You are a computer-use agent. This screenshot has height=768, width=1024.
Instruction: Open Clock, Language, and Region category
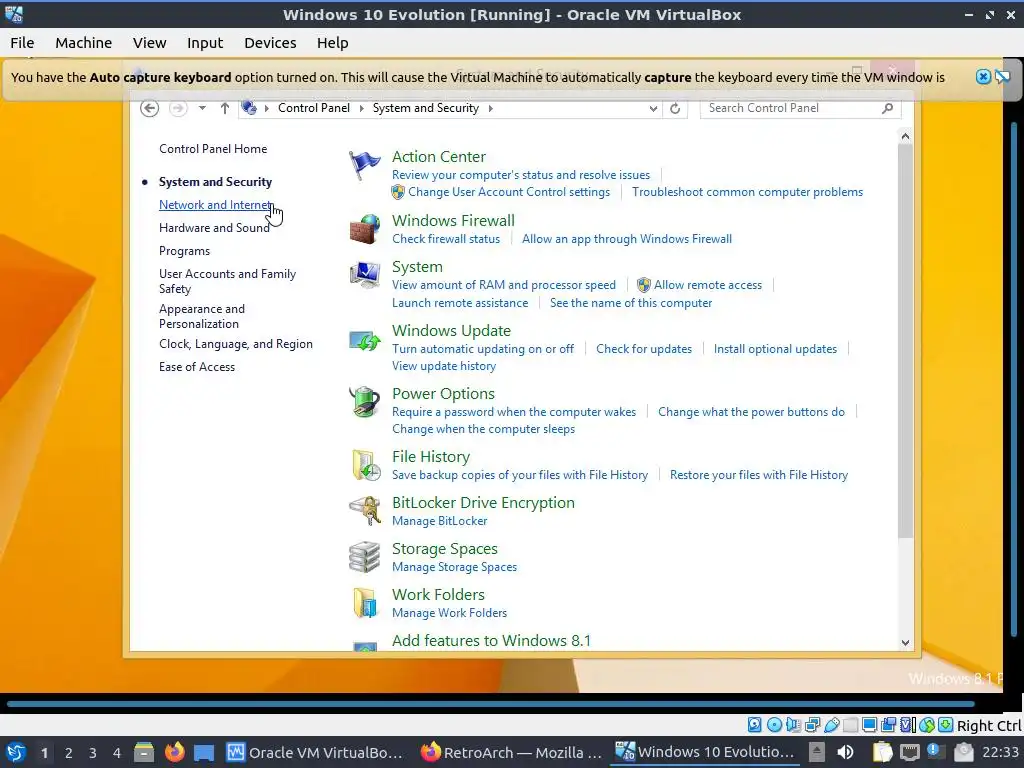[236, 344]
